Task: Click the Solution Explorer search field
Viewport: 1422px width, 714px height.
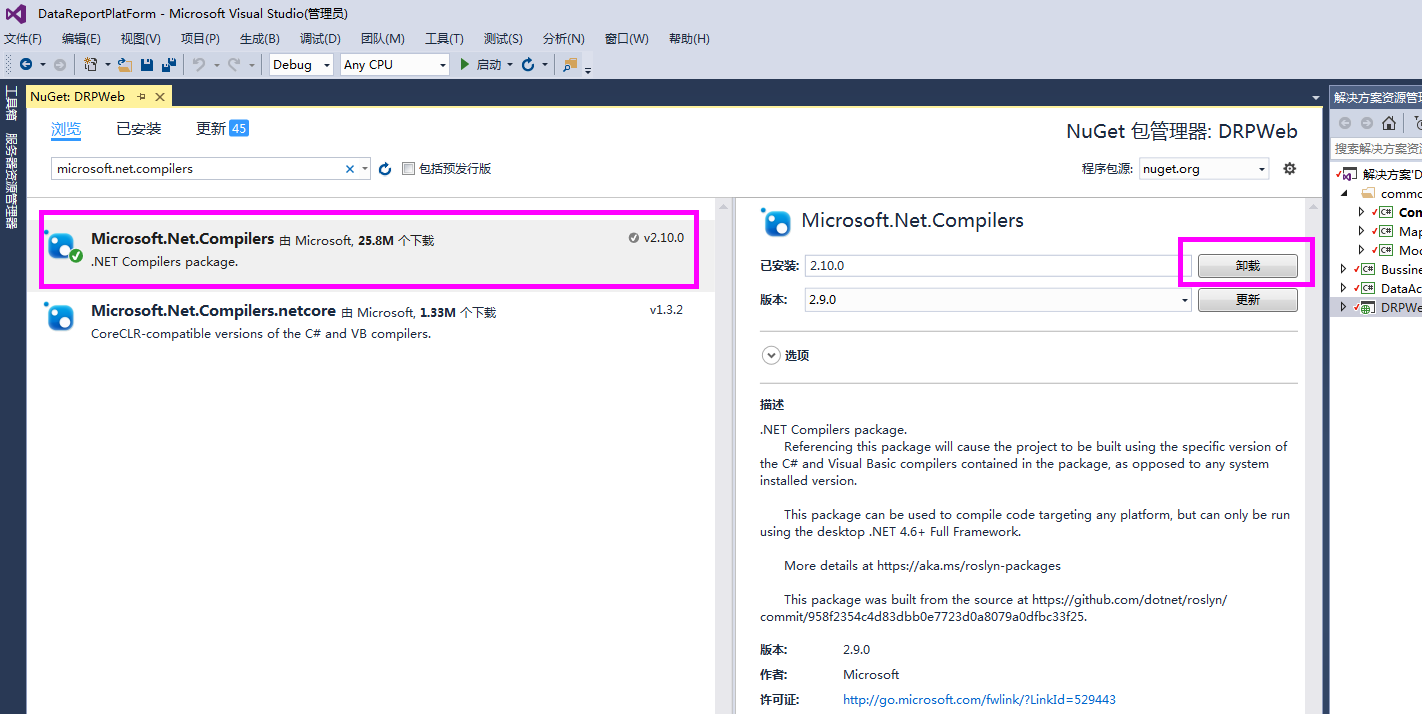Action: click(1377, 148)
